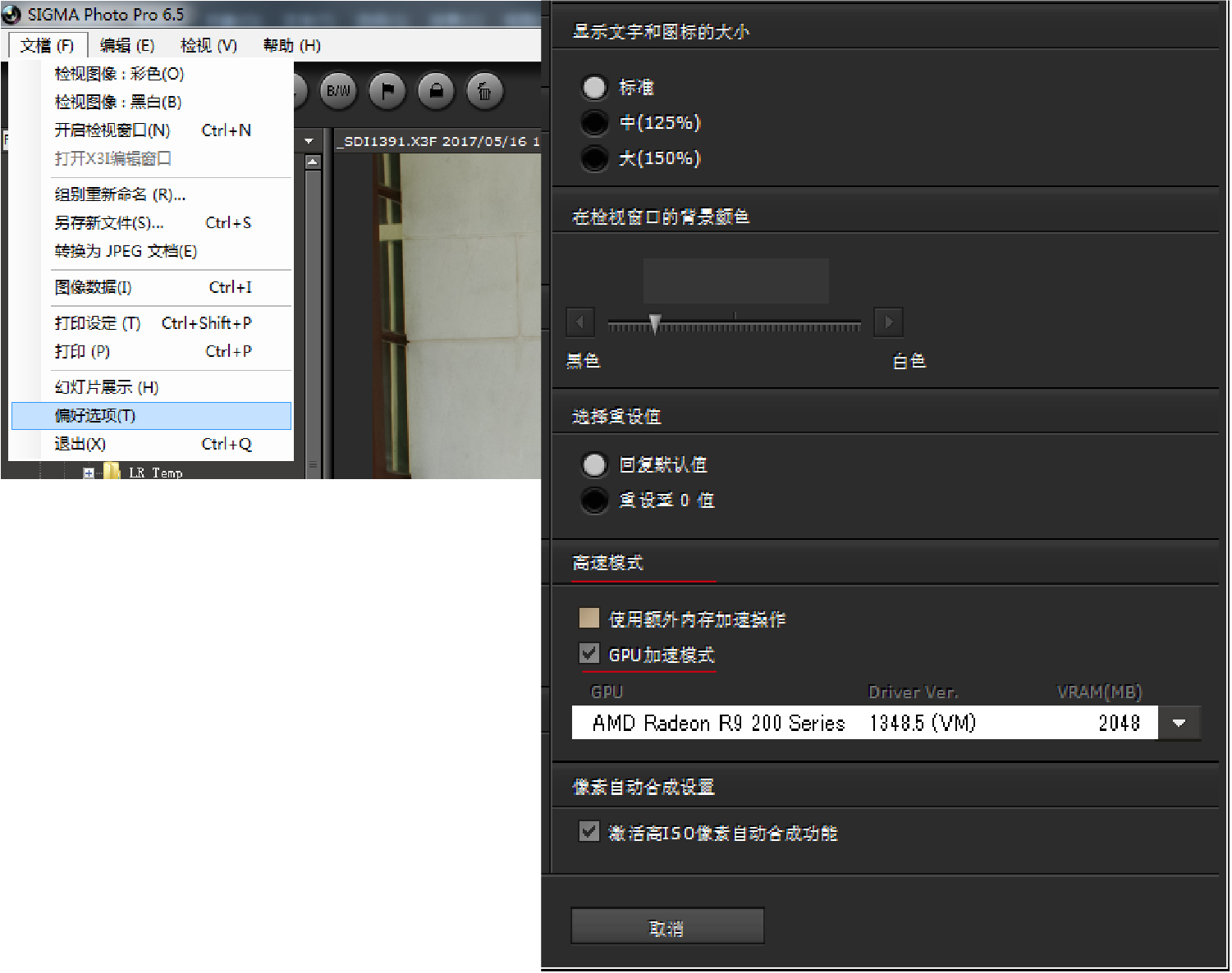The width and height of the screenshot is (1232, 973).
Task: Open the 检视 (V) menu
Action: point(208,45)
